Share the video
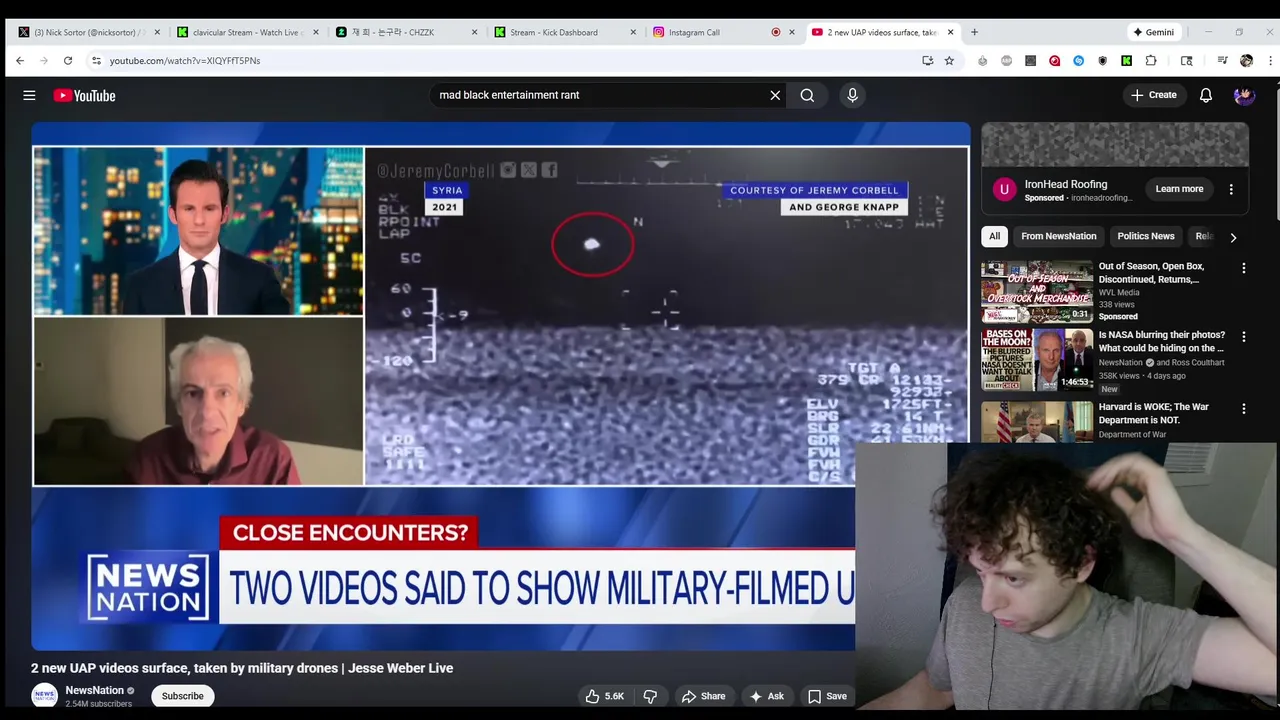Screen dimensions: 1280x720 point(703,696)
